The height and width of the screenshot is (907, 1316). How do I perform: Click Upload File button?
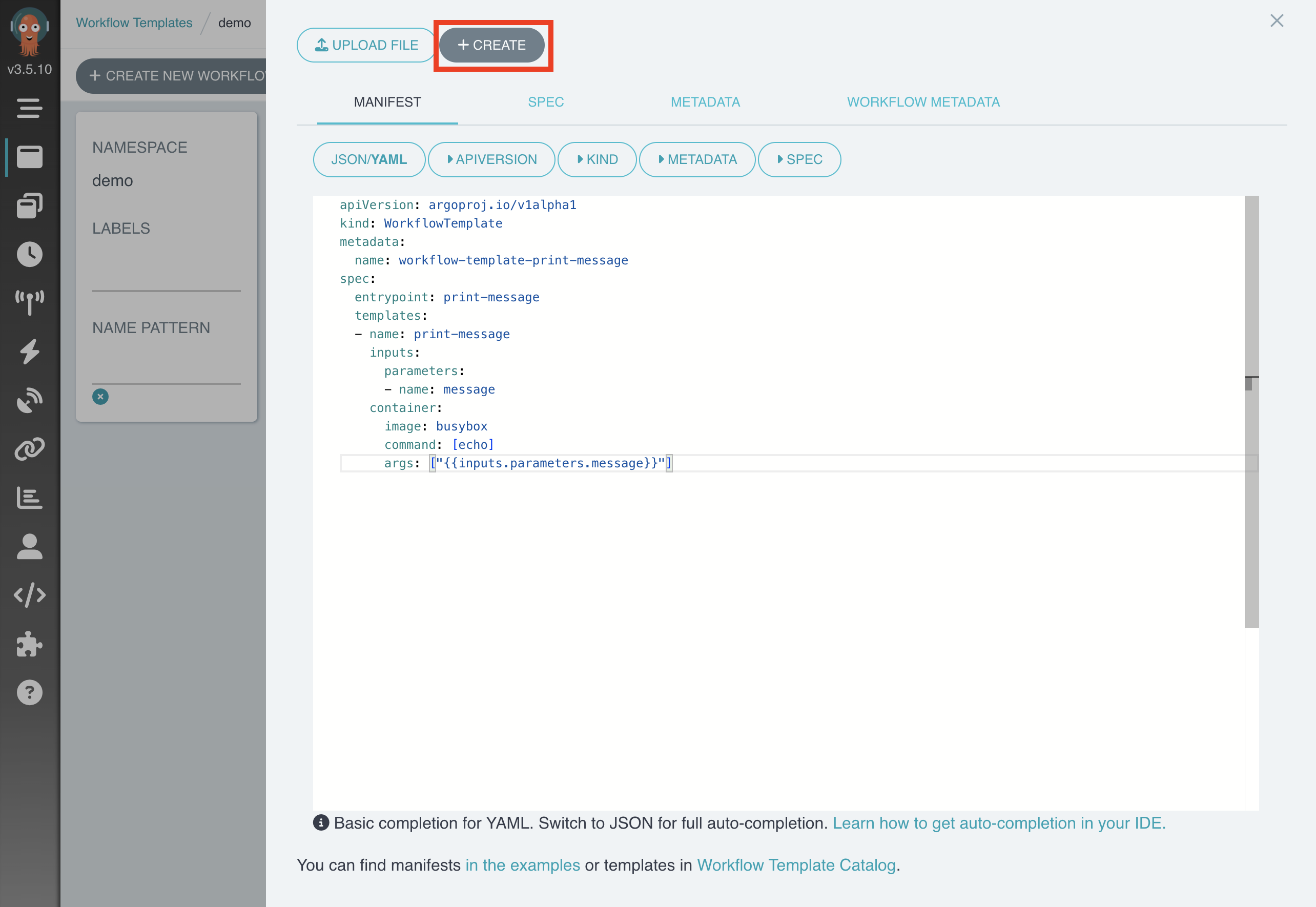(366, 45)
